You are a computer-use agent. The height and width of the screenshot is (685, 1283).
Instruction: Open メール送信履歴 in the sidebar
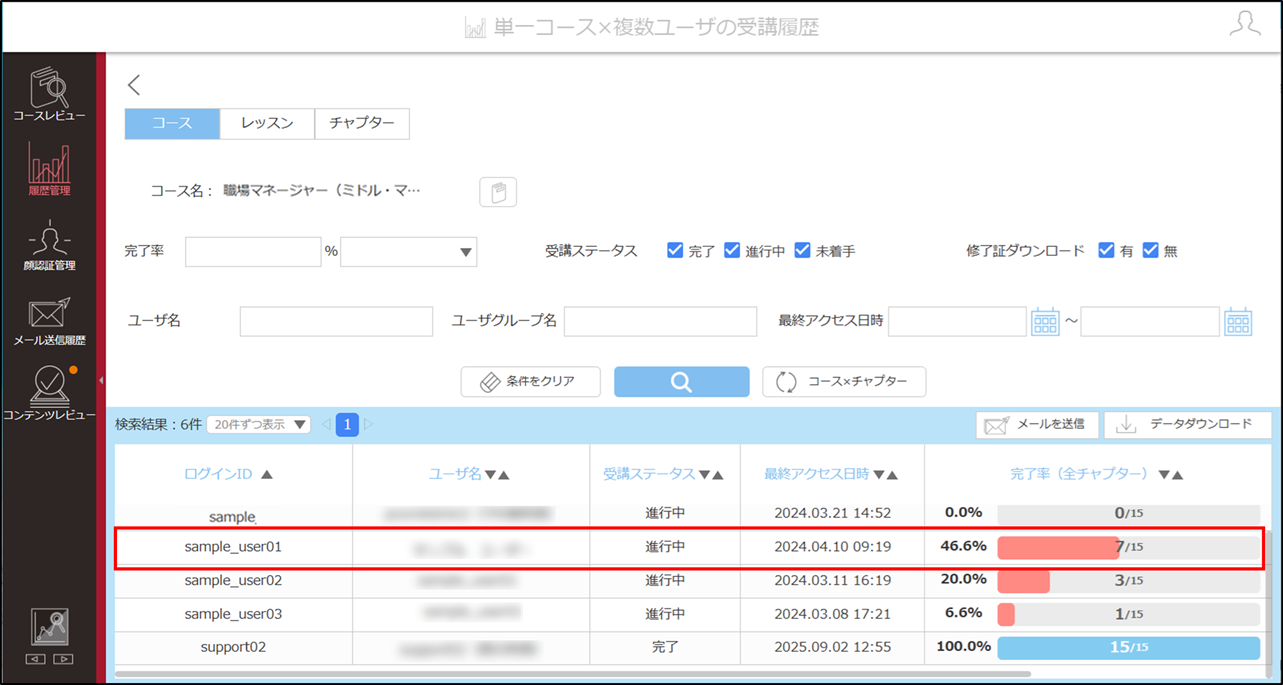(49, 321)
